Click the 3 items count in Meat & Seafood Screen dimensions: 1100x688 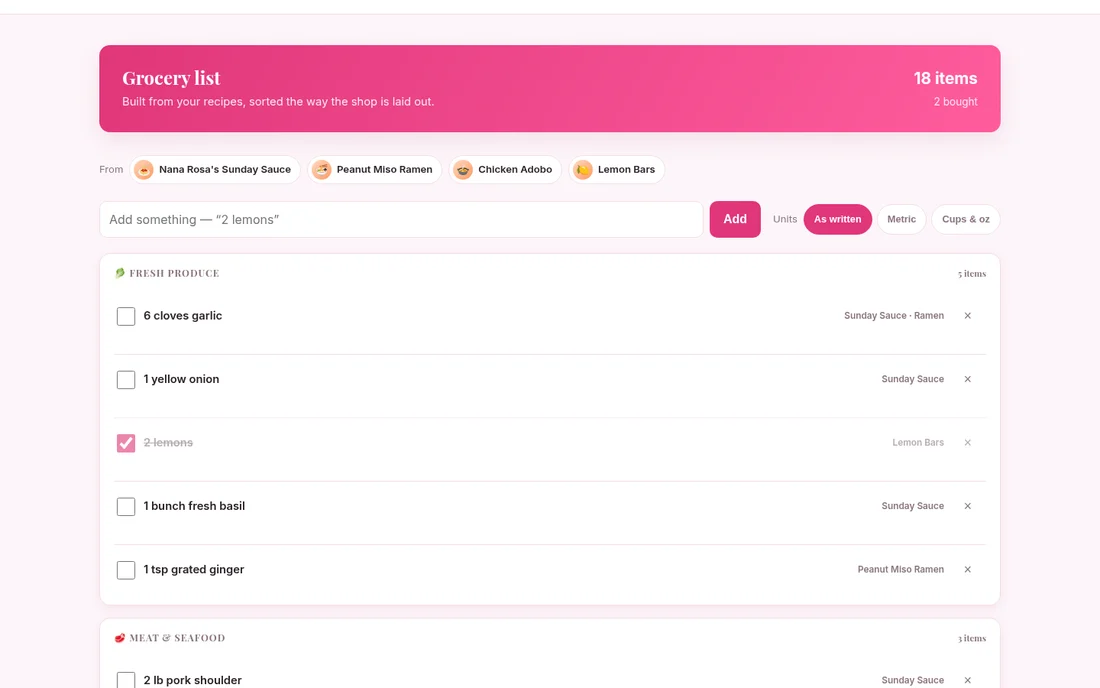coord(972,638)
